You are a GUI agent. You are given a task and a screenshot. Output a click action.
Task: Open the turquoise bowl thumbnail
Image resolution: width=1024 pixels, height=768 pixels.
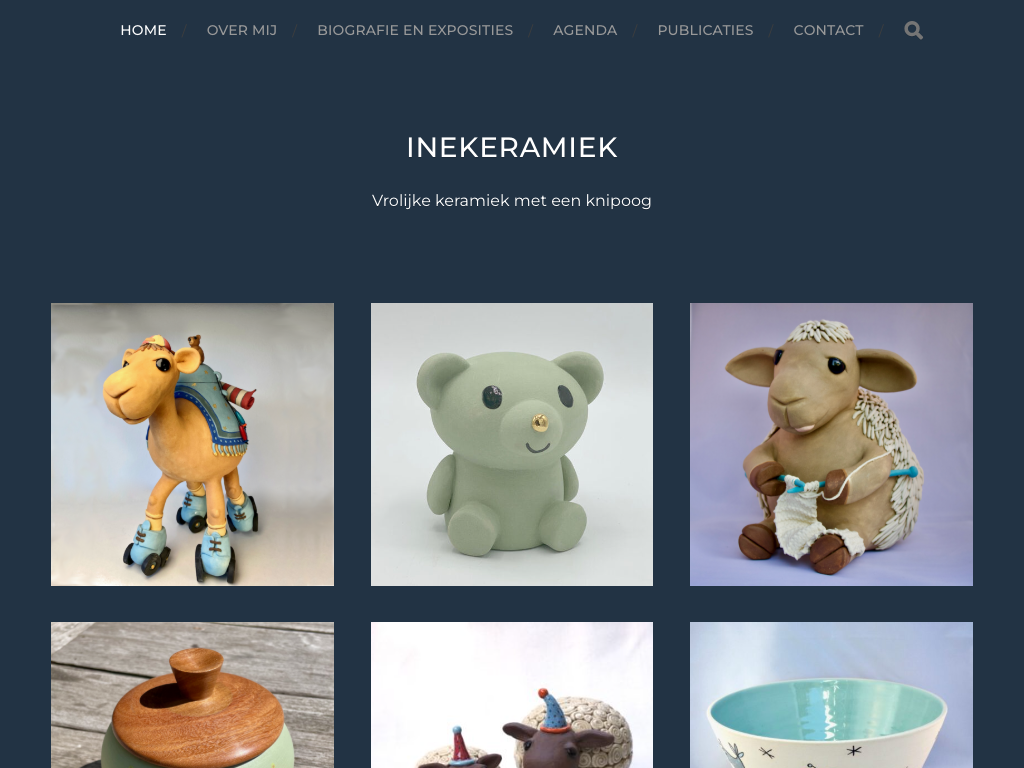pyautogui.click(x=831, y=695)
